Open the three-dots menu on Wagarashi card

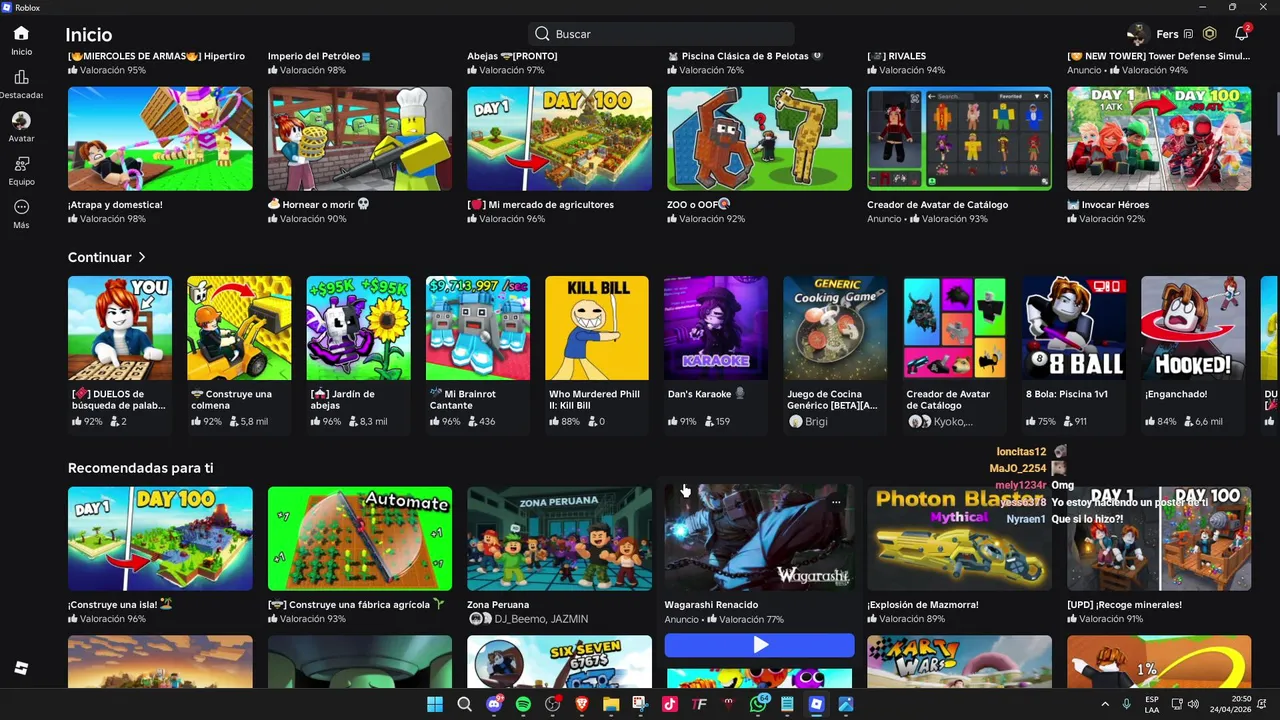coord(836,502)
